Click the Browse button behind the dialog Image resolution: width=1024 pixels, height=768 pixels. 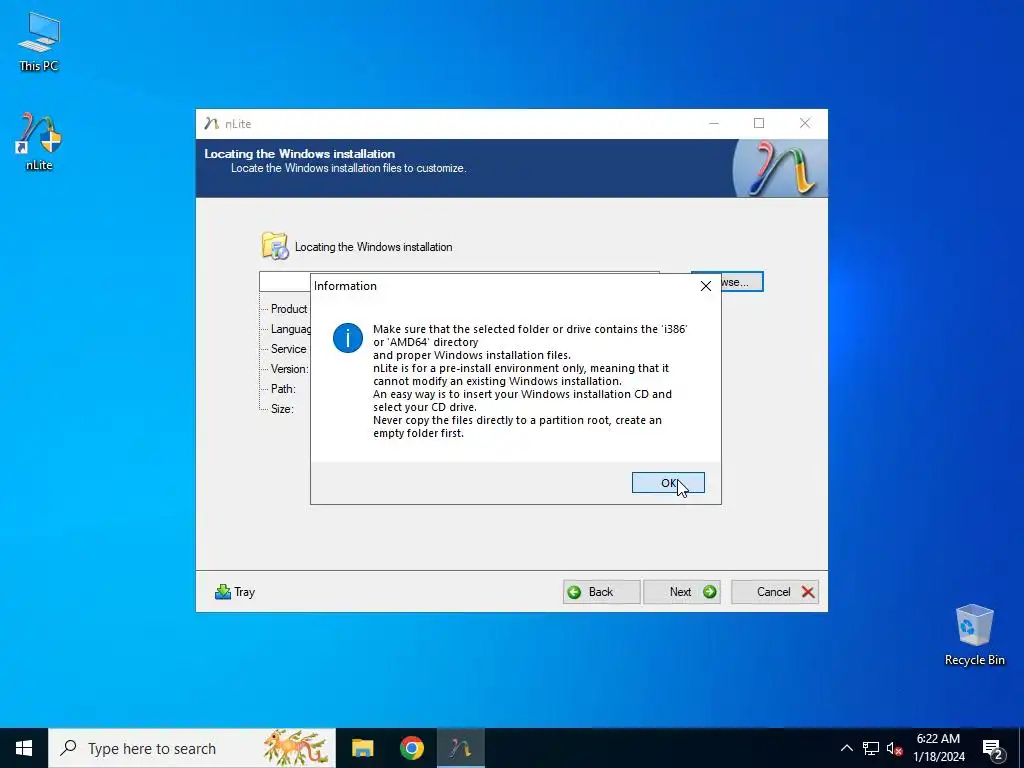click(741, 281)
